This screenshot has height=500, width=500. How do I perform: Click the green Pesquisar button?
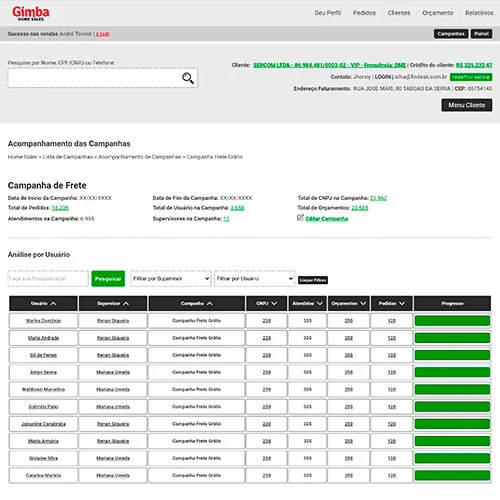pos(108,278)
